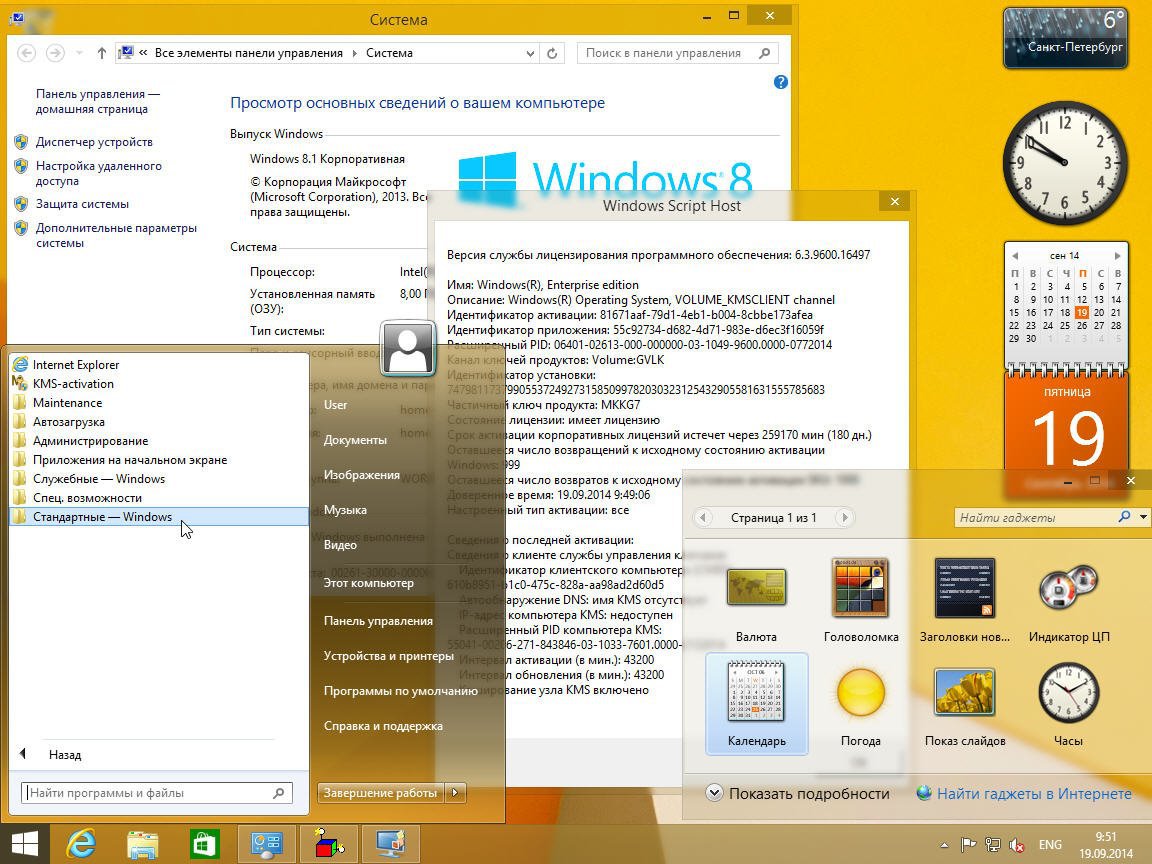Screen dimensions: 1152x864
Task: Open gadget search dropdown arrow
Action: [1143, 517]
